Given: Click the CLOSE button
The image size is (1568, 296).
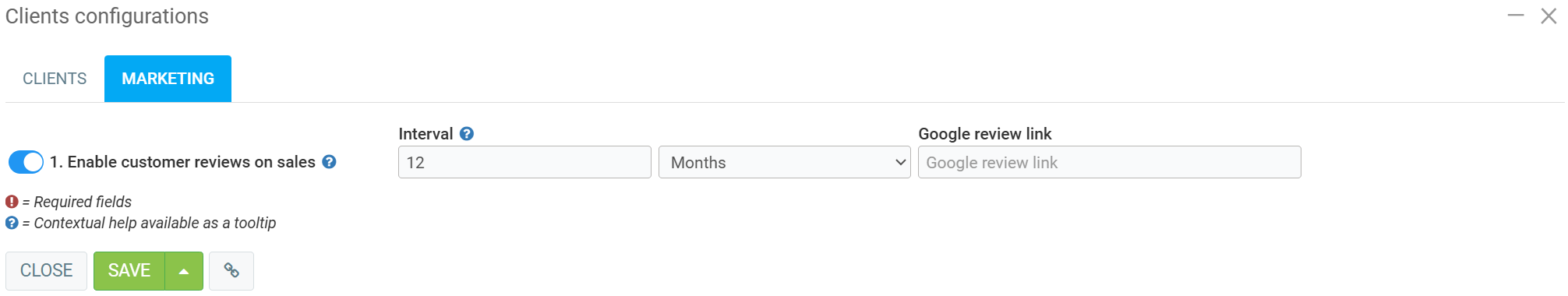Looking at the screenshot, I should pyautogui.click(x=46, y=270).
